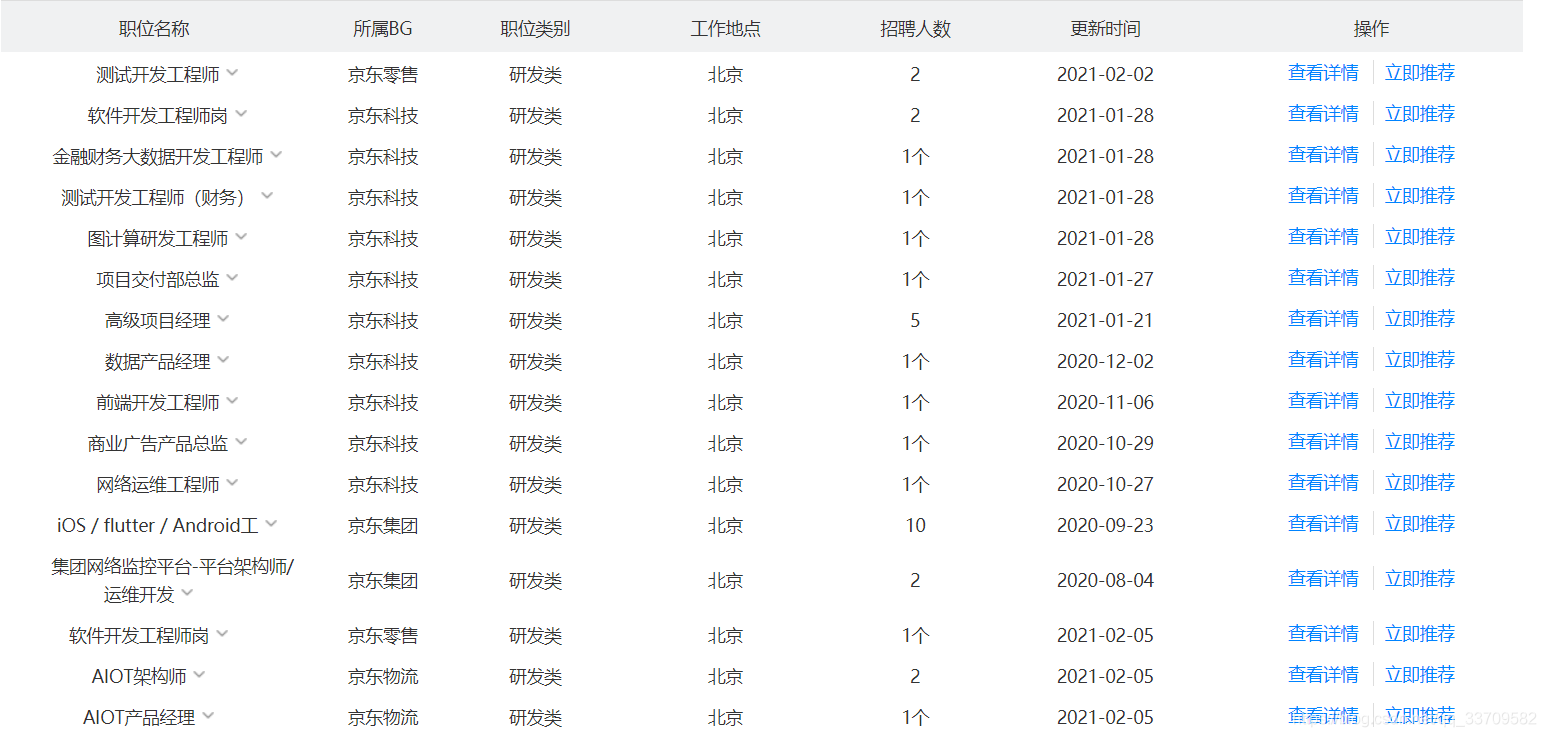The height and width of the screenshot is (737, 1546).
Task: Open 查看详情 for 商业广告产品总监
Action: tap(1323, 442)
